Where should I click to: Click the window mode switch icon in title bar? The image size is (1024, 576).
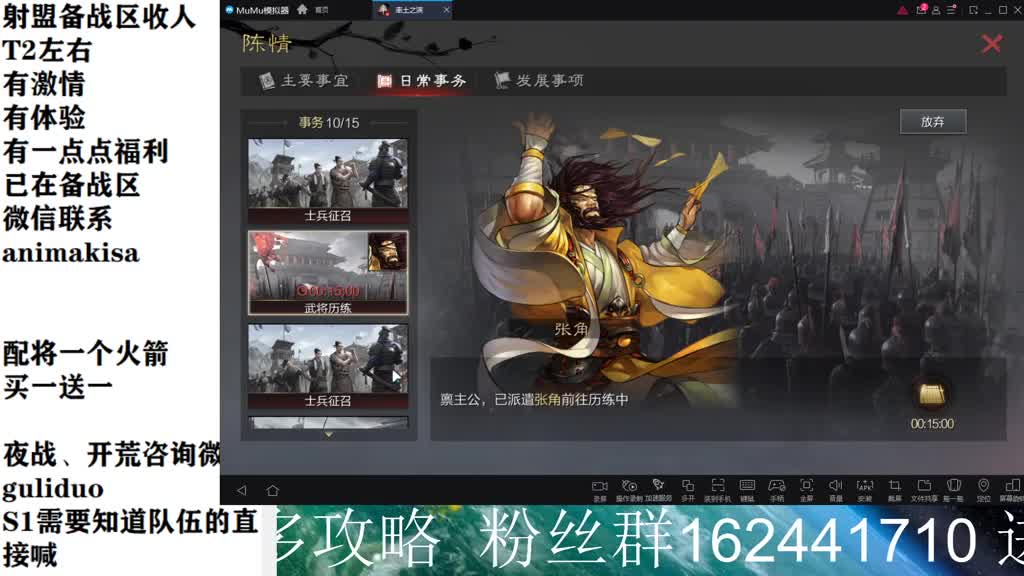[x=974, y=10]
